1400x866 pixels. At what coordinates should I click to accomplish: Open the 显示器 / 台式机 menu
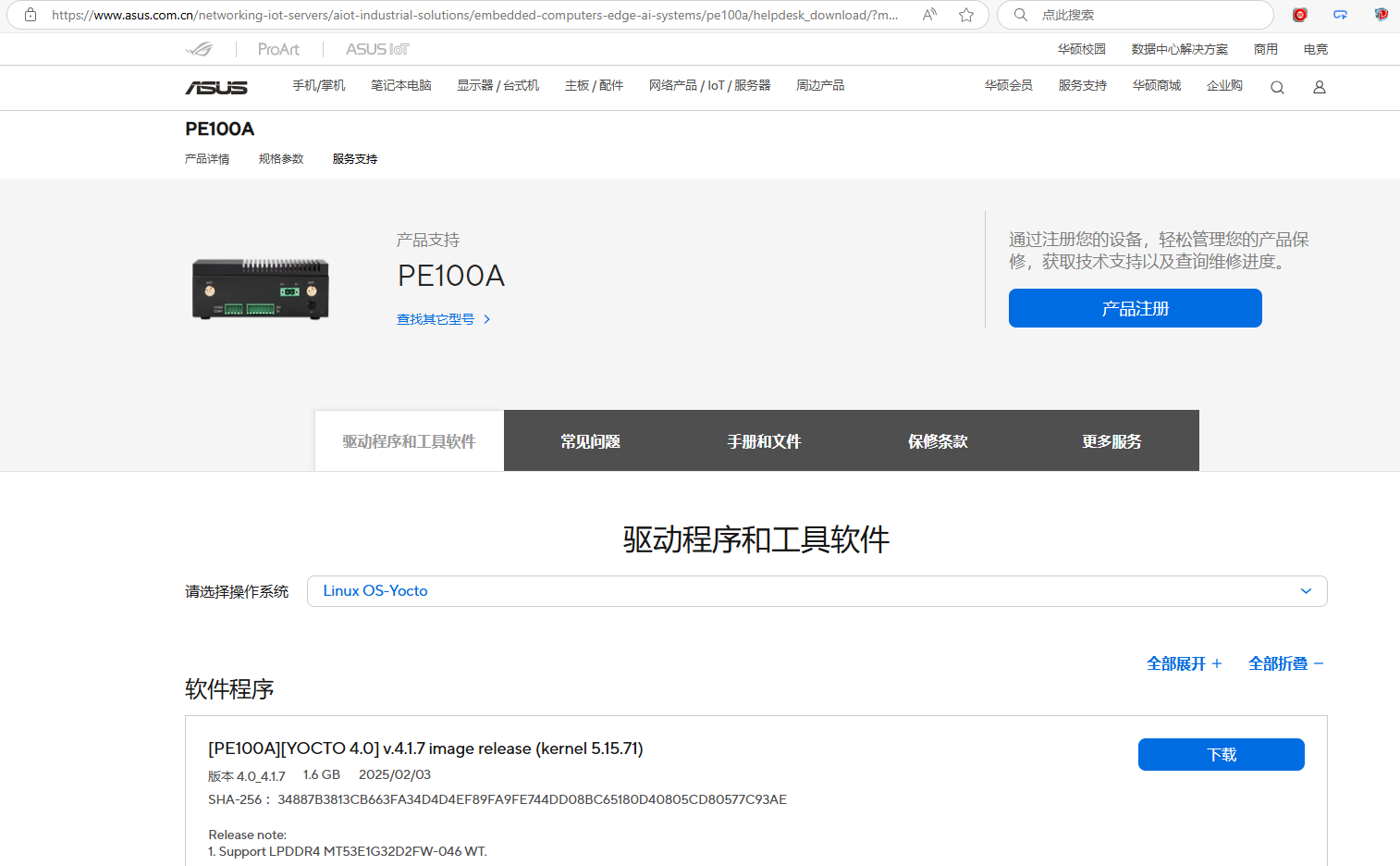(x=497, y=85)
